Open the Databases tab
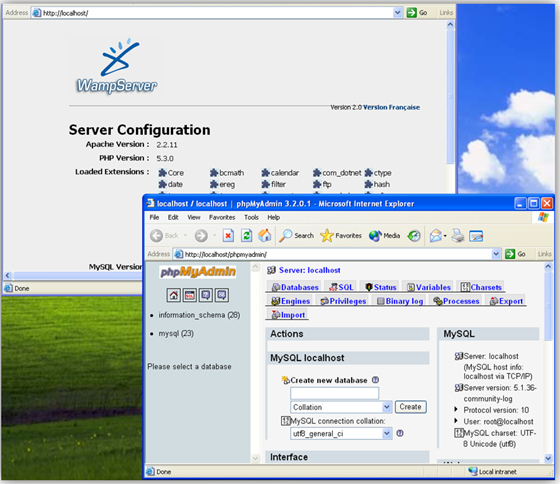Screen dimensions: 560x484 (295, 287)
